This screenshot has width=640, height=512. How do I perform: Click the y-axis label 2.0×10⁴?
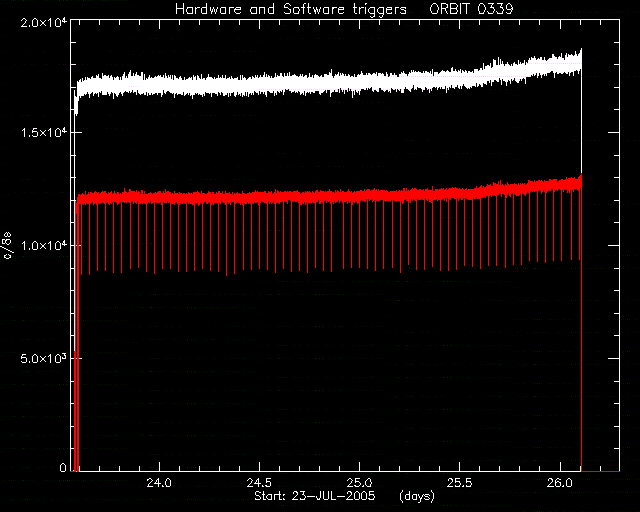[44, 22]
